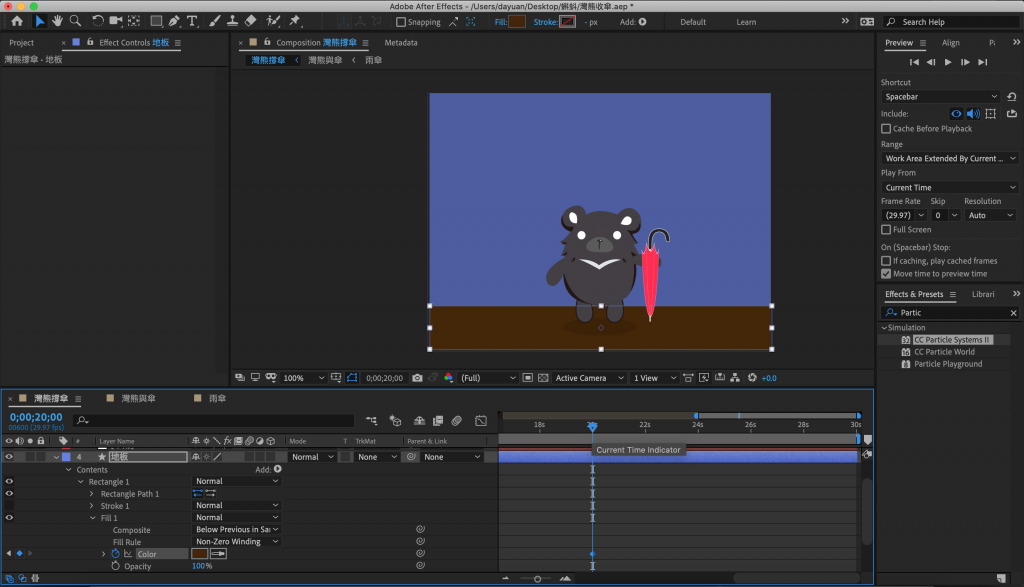Hide Fill 1 with eye icon
Image resolution: width=1024 pixels, height=587 pixels.
pos(9,518)
